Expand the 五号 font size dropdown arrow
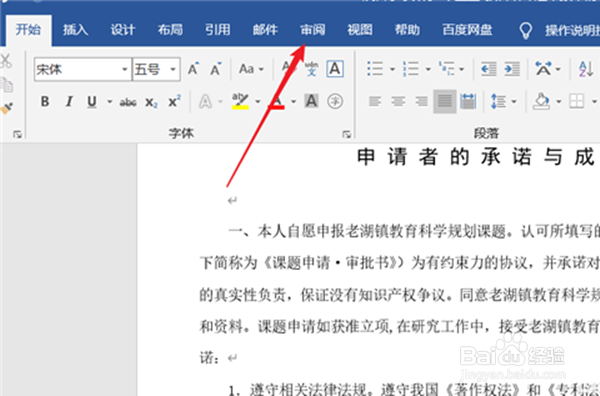This screenshot has height=396, width=600. tap(173, 70)
